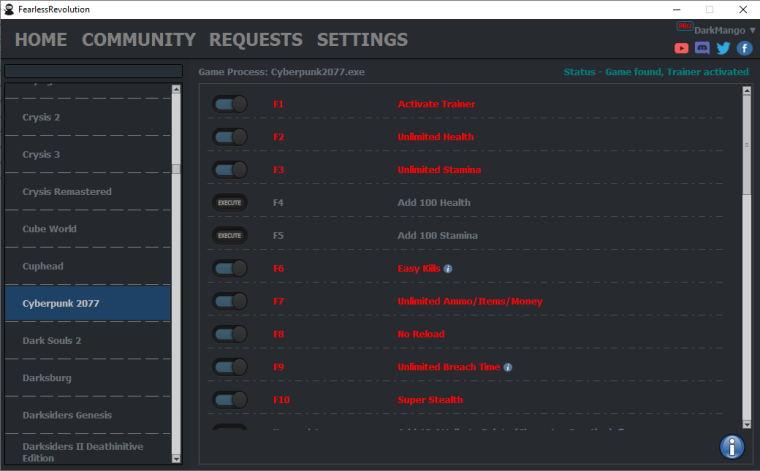The height and width of the screenshot is (471, 760).
Task: Select Cuphead in game list
Action: [88, 266]
